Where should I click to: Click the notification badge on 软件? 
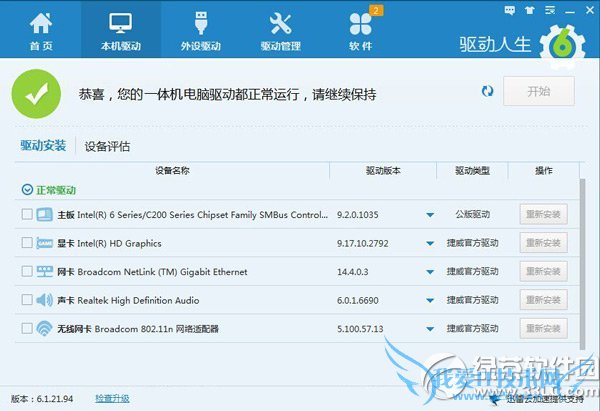(x=376, y=10)
